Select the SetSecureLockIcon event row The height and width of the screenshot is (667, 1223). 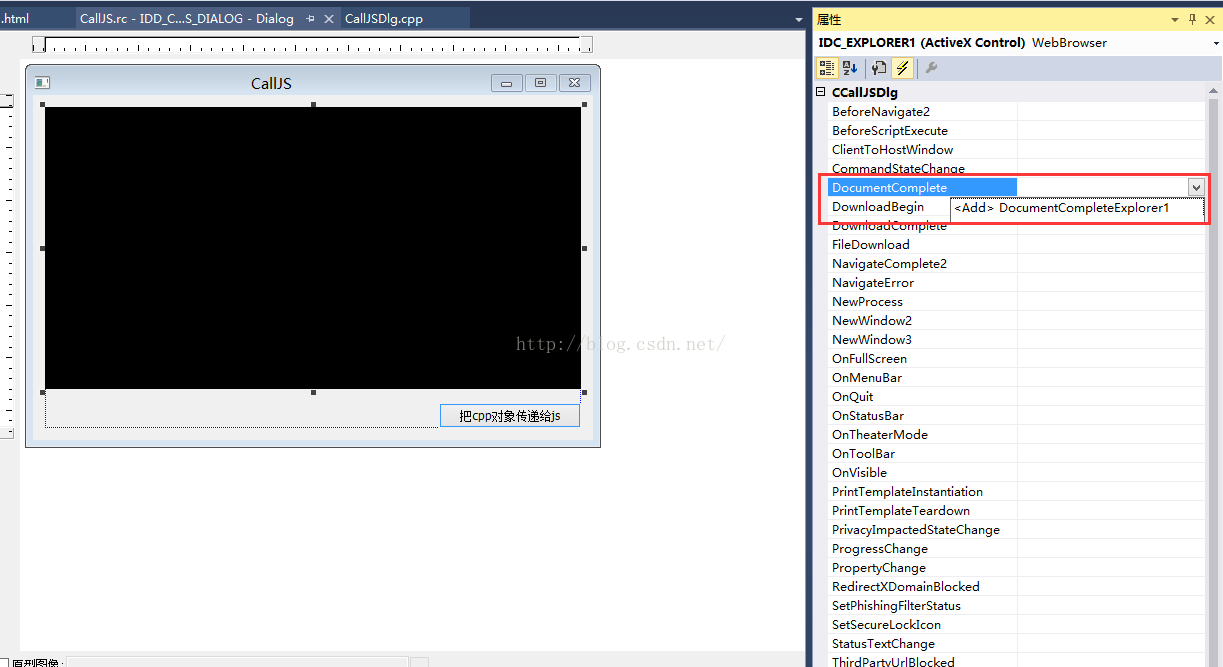(x=1016, y=625)
